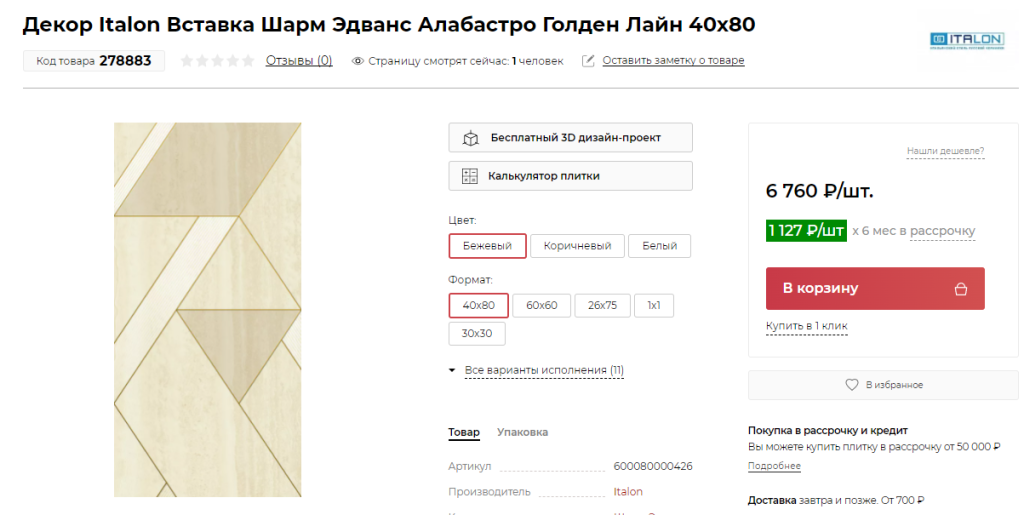
Task: Click the Производитель label
Action: [x=489, y=492]
